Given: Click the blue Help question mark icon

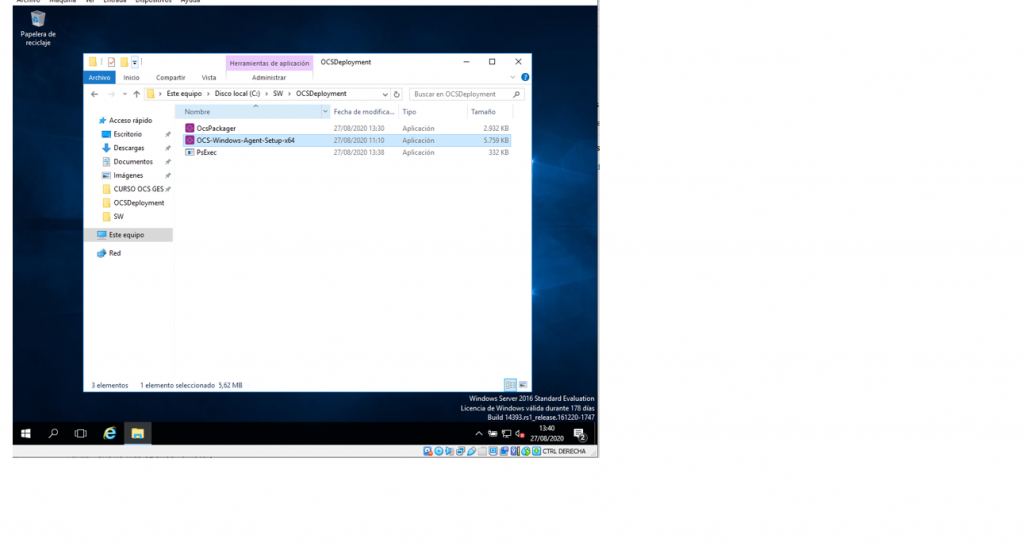Looking at the screenshot, I should coord(525,77).
